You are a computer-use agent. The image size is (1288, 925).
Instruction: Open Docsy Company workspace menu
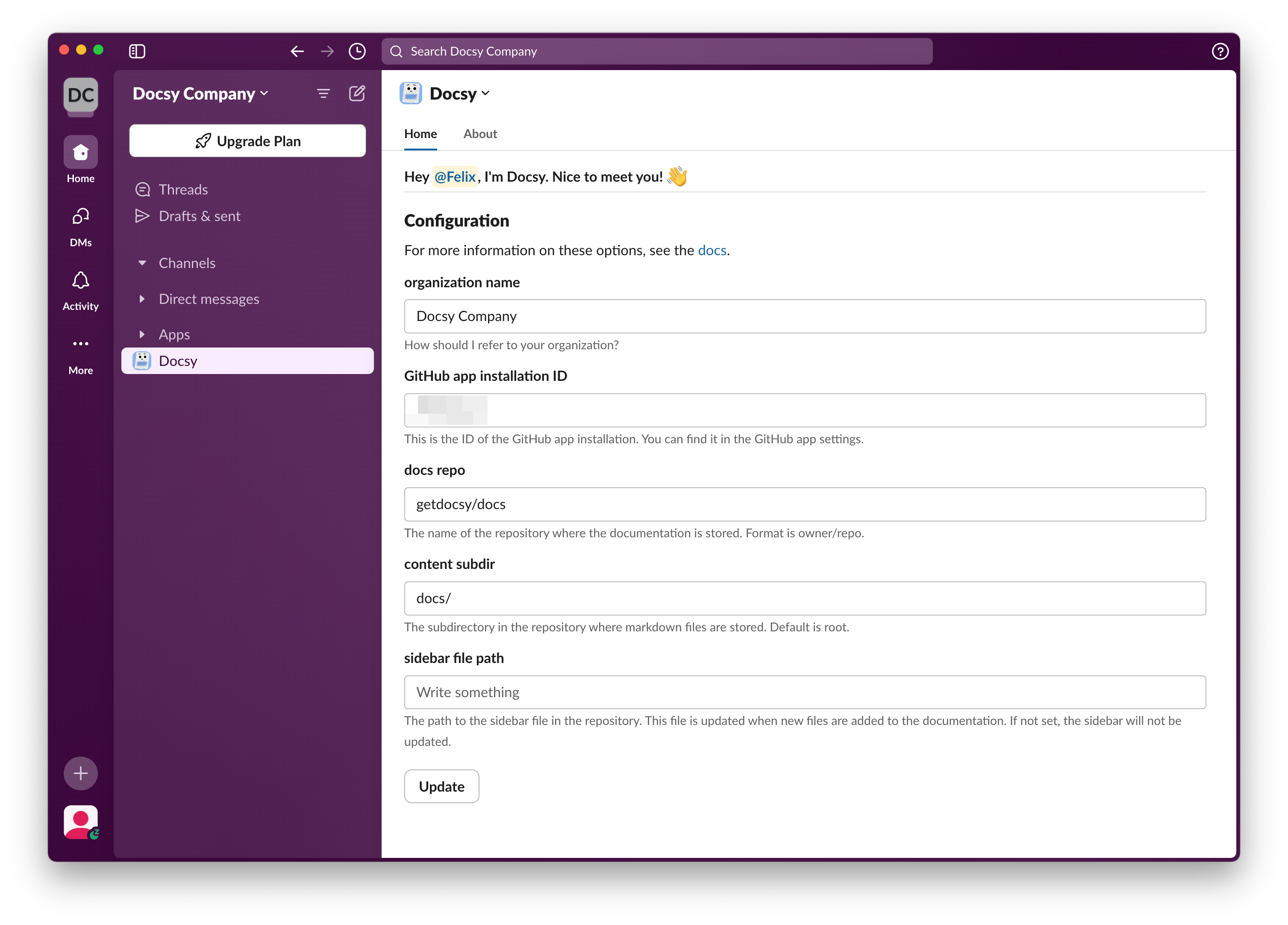[200, 94]
